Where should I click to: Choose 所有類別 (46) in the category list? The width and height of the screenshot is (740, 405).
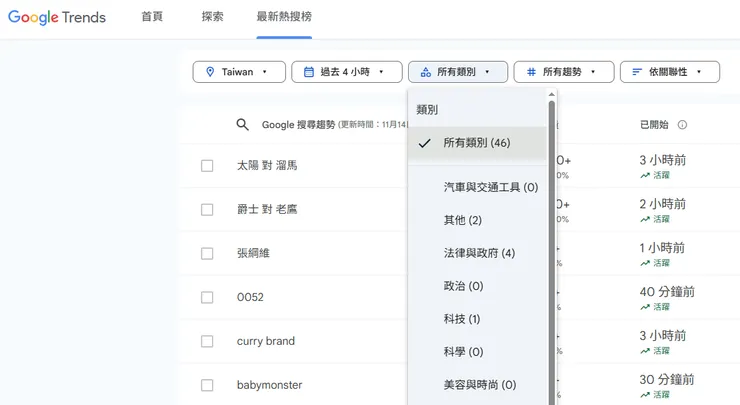click(477, 143)
